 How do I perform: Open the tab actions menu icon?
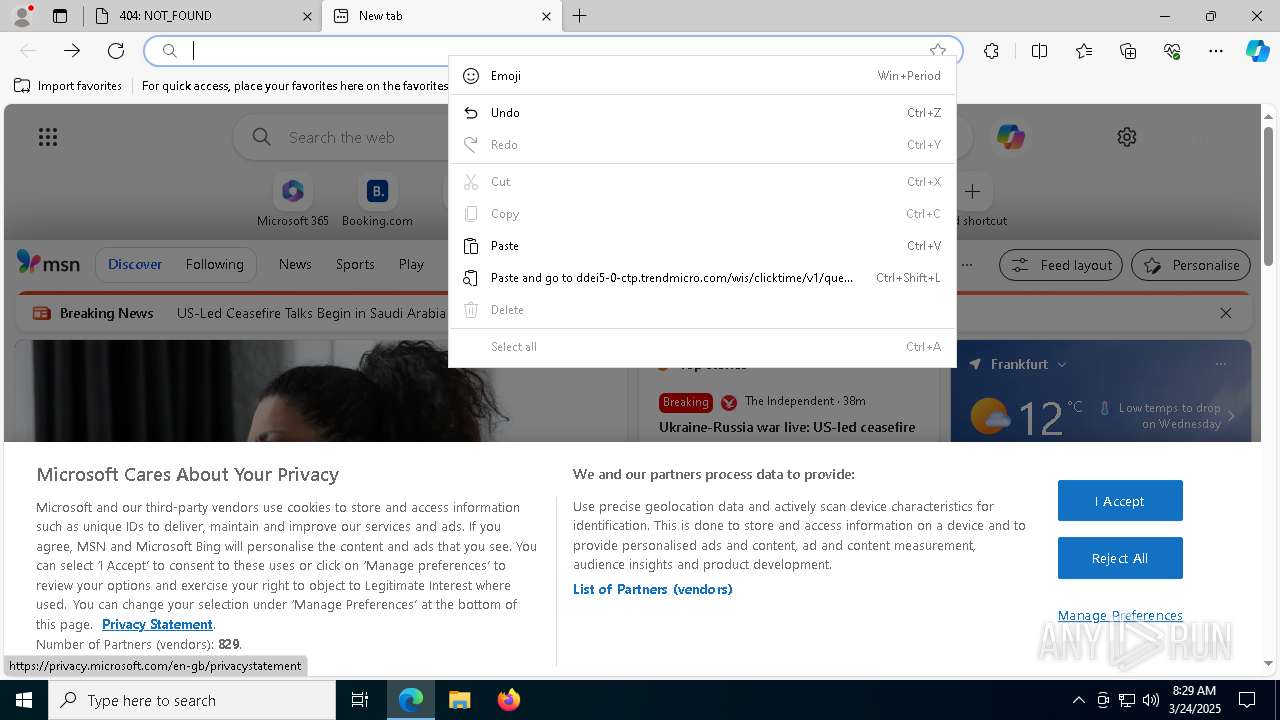tap(60, 16)
